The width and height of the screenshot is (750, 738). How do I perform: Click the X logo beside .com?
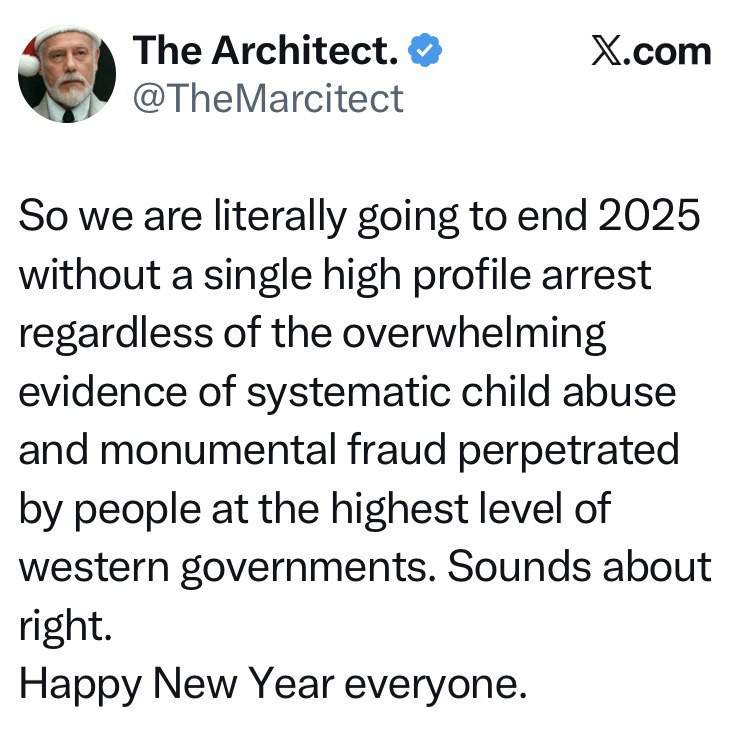(x=604, y=51)
